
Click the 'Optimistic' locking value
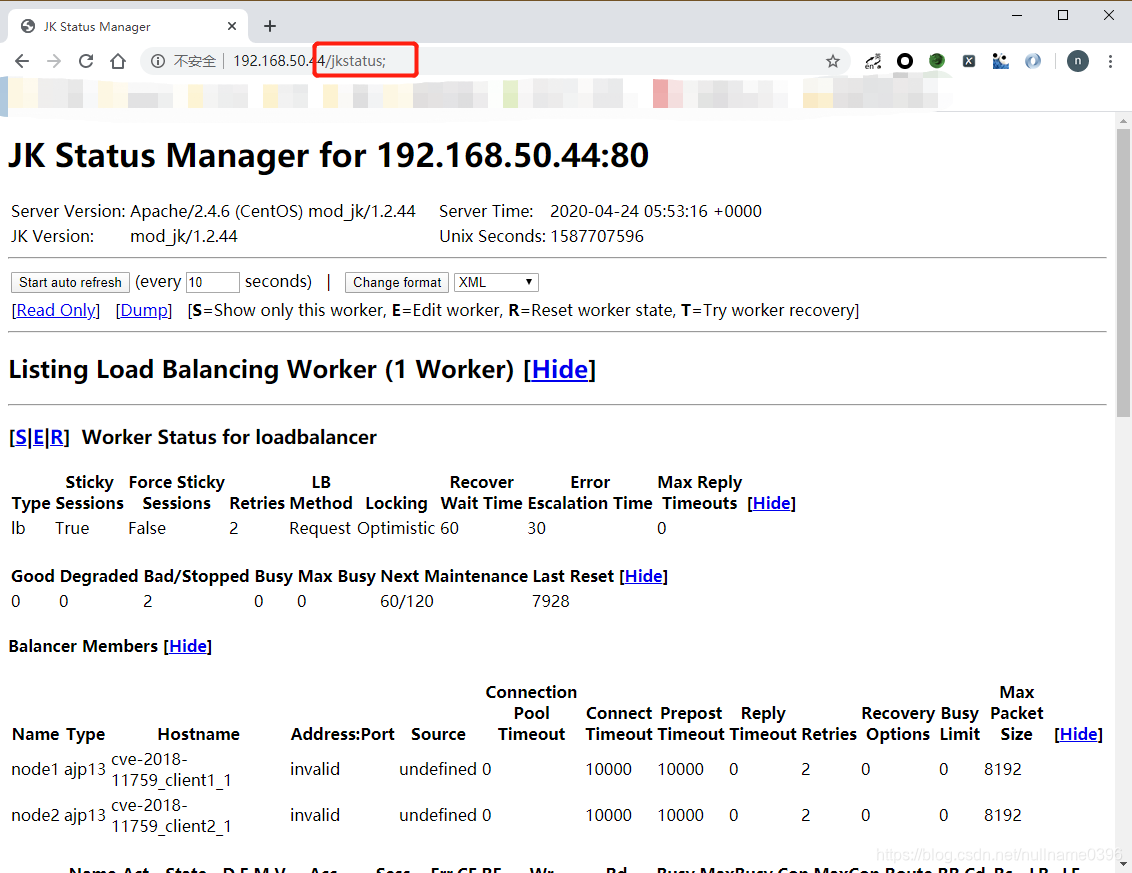tap(396, 529)
